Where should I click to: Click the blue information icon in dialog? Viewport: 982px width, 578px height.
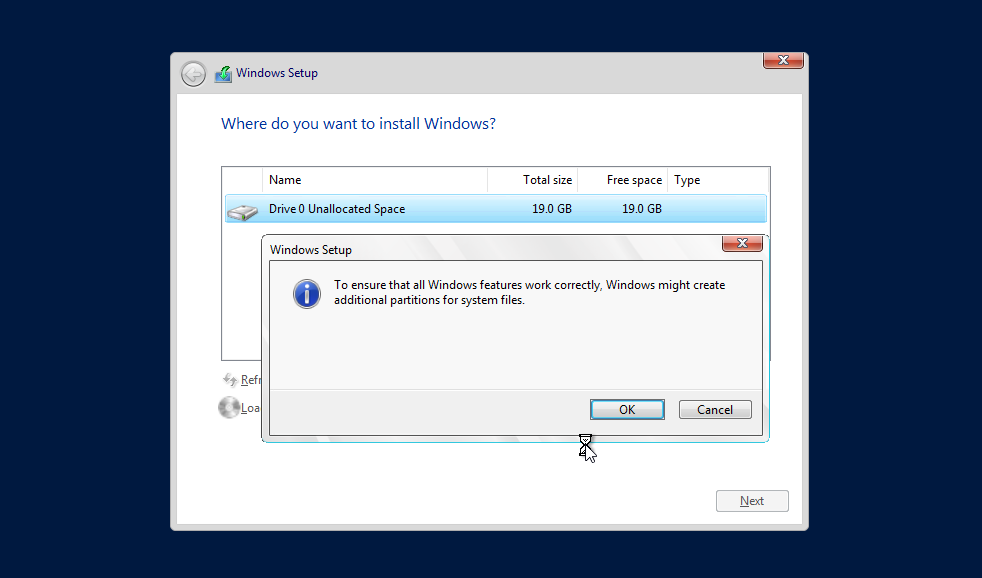click(307, 294)
